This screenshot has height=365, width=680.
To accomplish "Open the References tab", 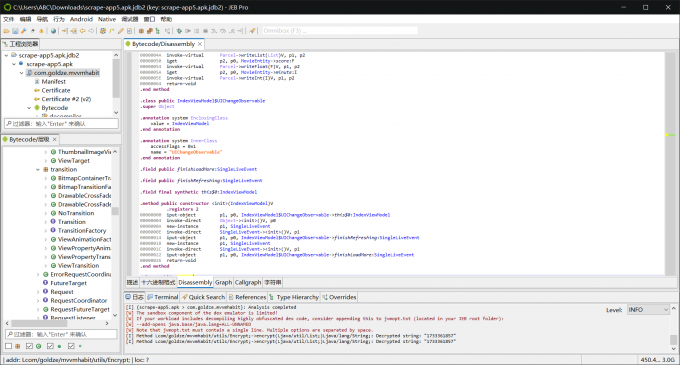I will click(x=247, y=297).
